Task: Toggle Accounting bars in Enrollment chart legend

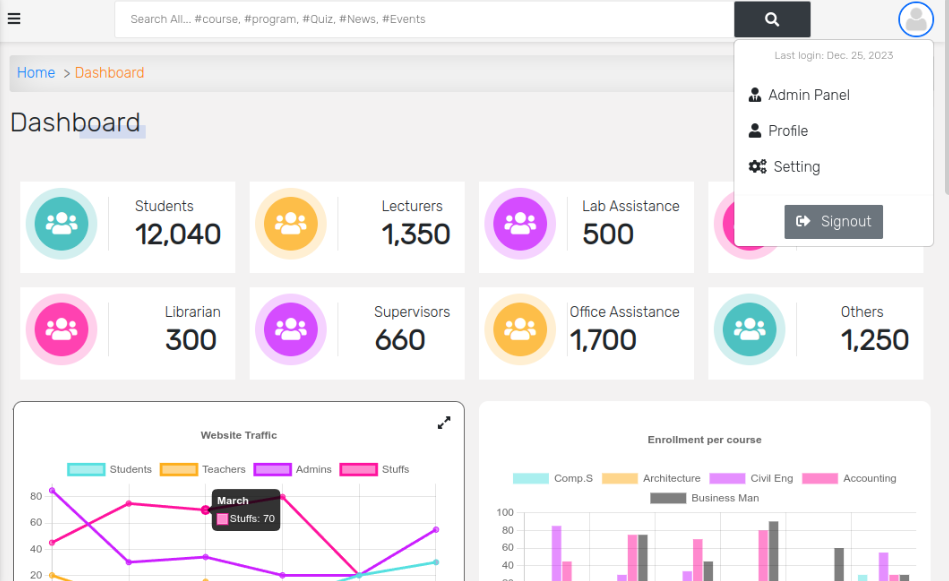Action: pyautogui.click(x=820, y=478)
